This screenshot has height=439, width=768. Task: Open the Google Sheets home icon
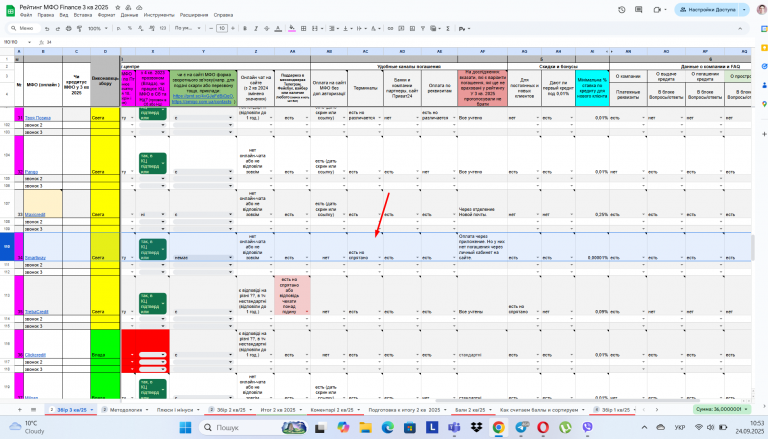point(10,10)
